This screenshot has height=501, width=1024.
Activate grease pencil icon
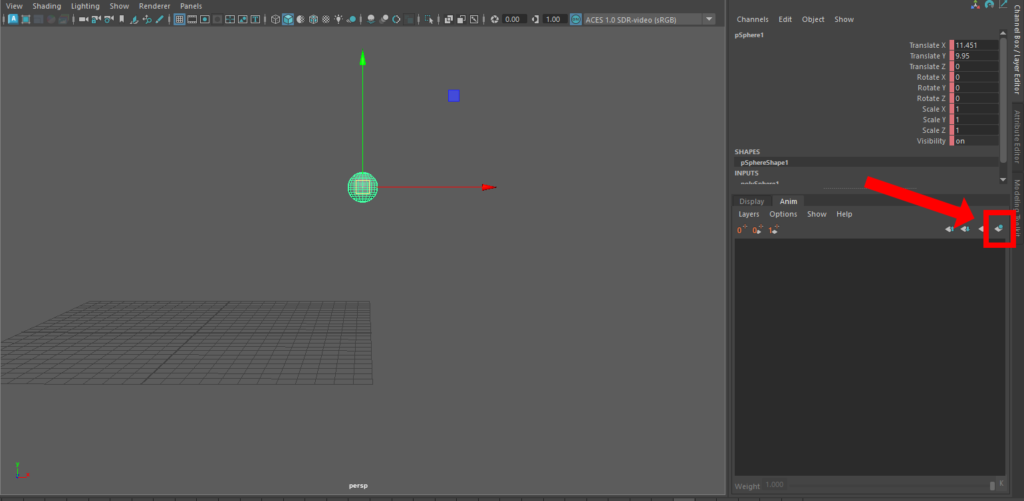[x=159, y=20]
